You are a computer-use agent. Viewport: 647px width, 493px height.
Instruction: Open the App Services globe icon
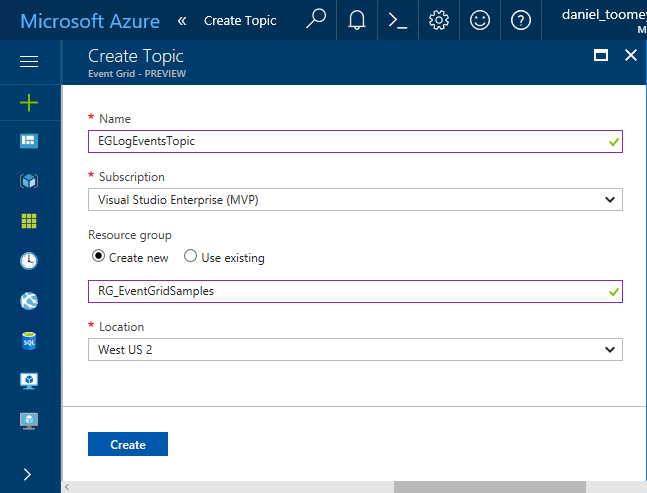point(29,301)
